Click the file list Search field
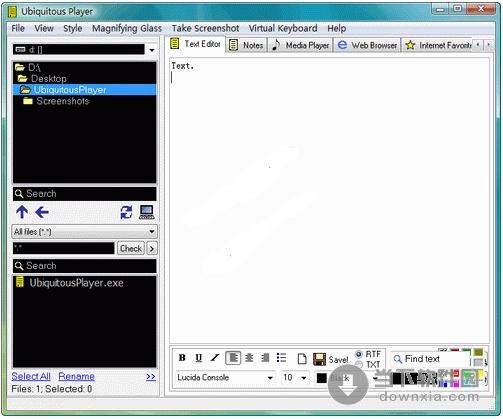The image size is (503, 419). click(85, 266)
